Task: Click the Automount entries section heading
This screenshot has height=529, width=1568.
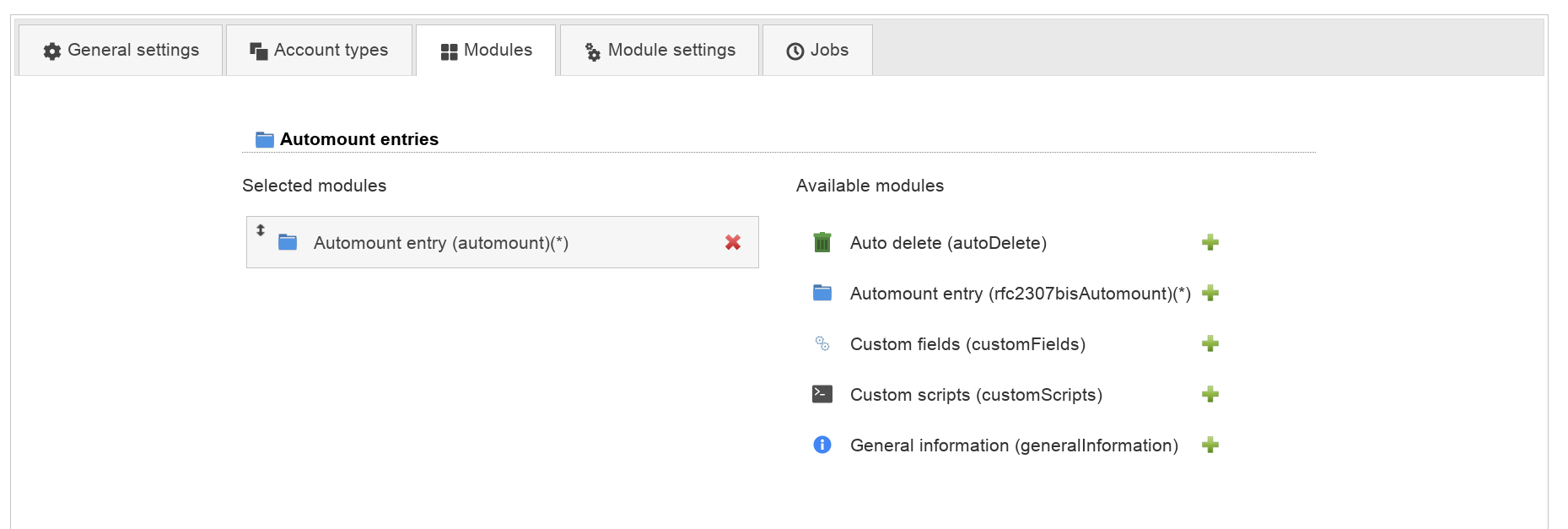Action: point(358,139)
